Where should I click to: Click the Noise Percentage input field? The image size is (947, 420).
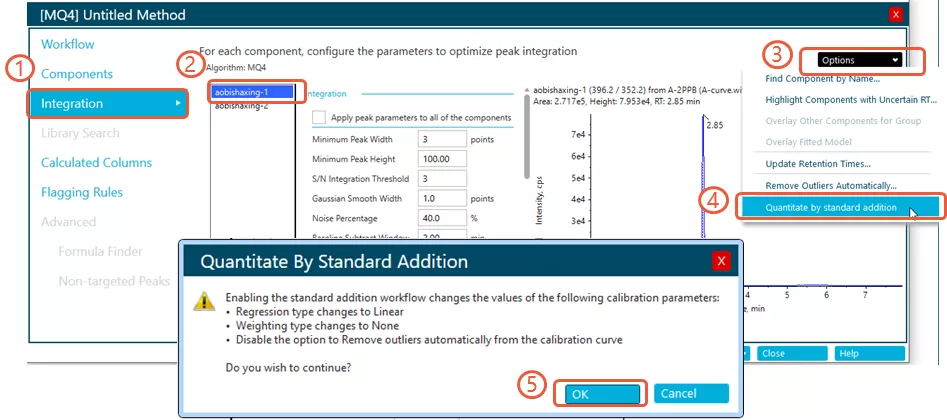pyautogui.click(x=441, y=218)
